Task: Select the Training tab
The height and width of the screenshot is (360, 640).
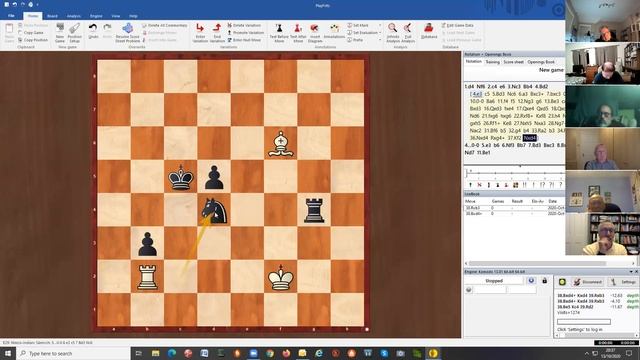Action: (x=492, y=62)
